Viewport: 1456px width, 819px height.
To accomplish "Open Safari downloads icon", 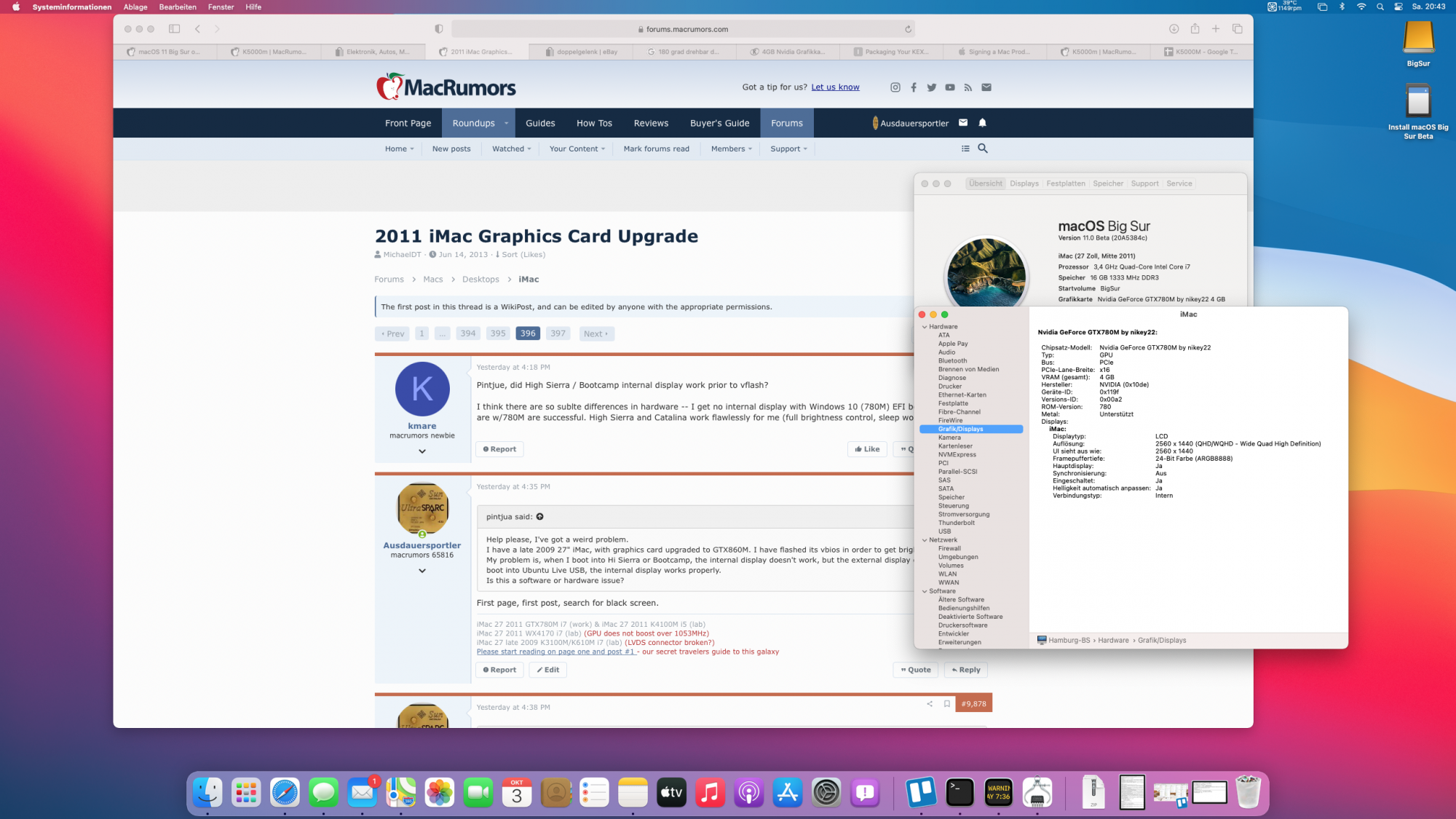I will click(x=1174, y=29).
